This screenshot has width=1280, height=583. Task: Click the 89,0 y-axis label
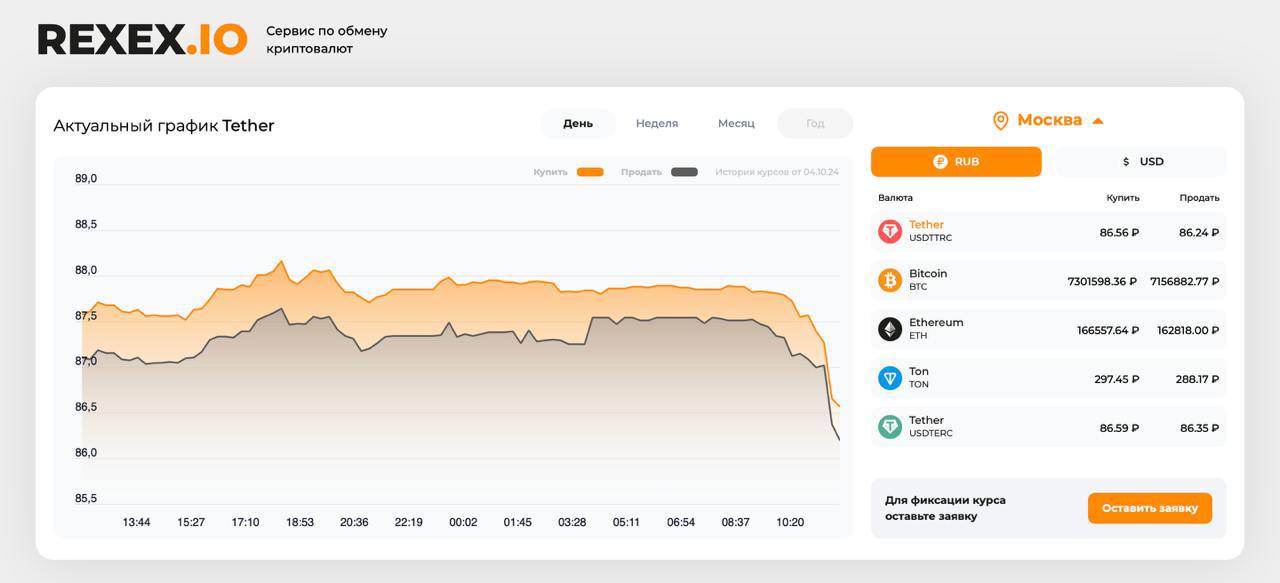[x=86, y=179]
